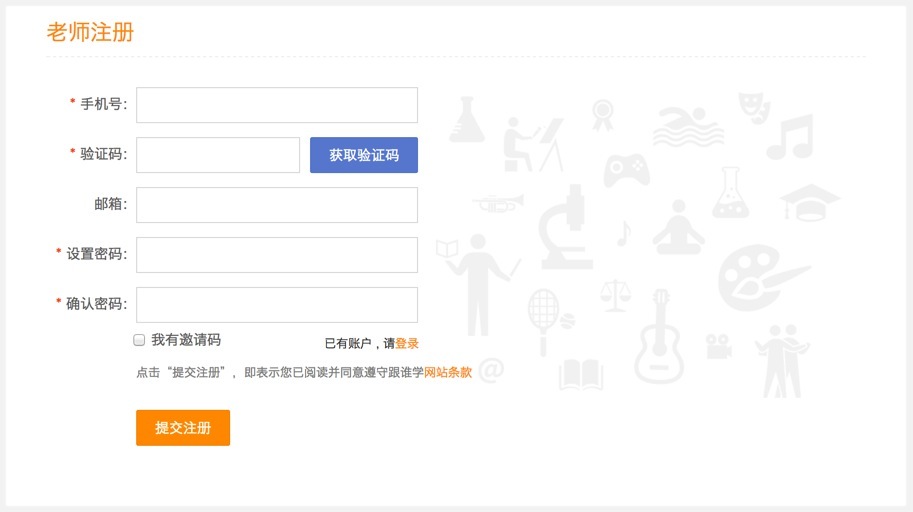Open the 登录 login link
913x512 pixels.
[x=407, y=343]
